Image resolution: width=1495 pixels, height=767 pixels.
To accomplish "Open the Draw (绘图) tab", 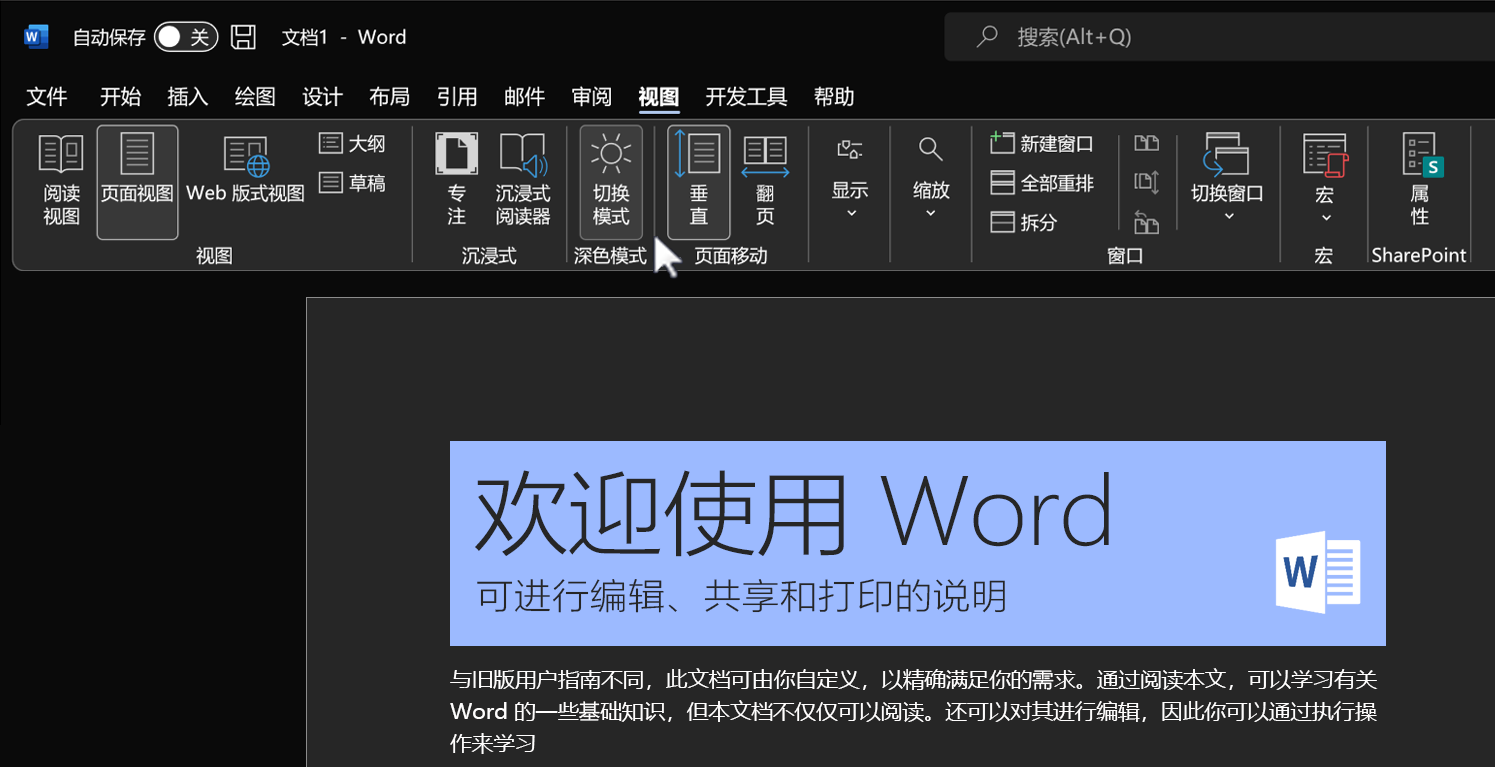I will [x=255, y=97].
